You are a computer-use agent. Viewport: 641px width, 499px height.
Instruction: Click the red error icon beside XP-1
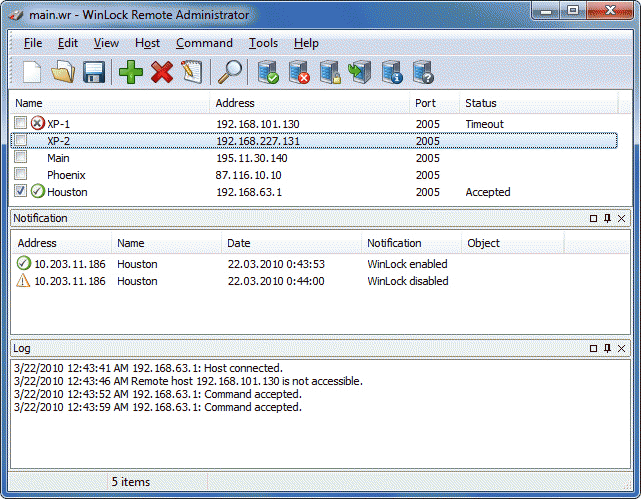[x=38, y=123]
